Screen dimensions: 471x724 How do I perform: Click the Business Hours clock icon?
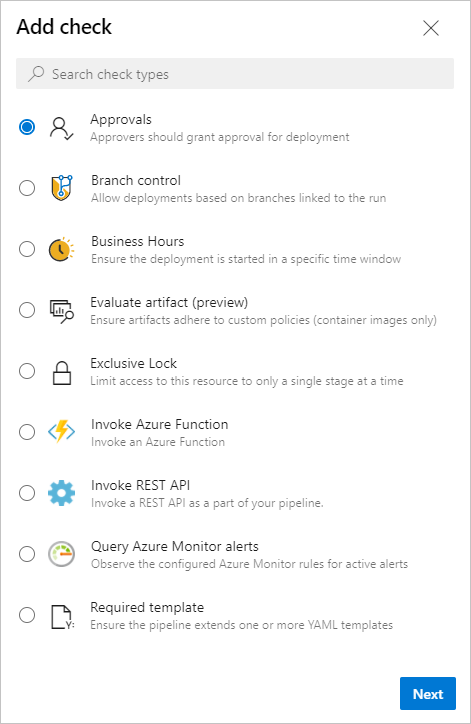[61, 249]
